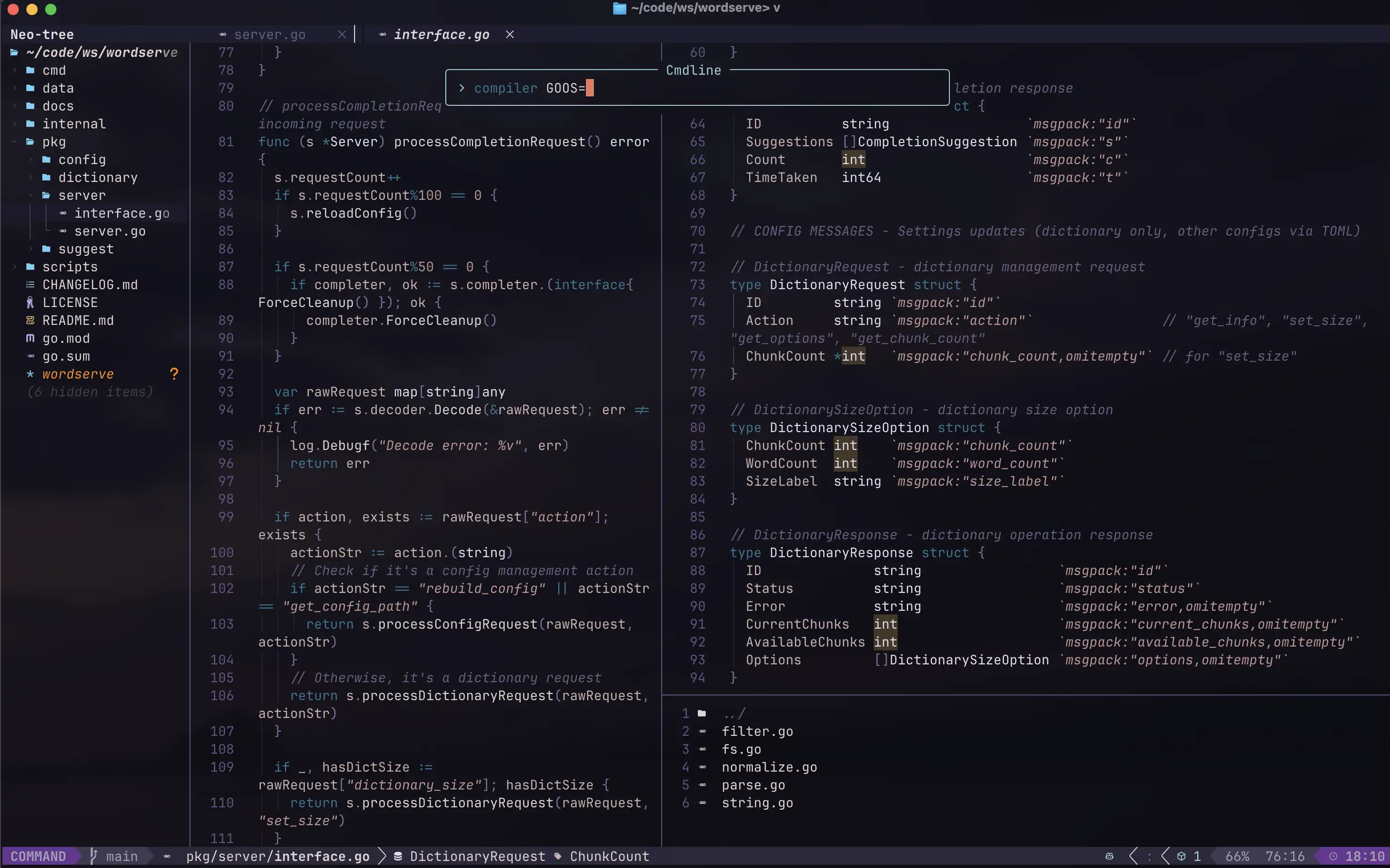Image resolution: width=1390 pixels, height=868 pixels.
Task: Open server.go from the file tree
Action: [110, 231]
